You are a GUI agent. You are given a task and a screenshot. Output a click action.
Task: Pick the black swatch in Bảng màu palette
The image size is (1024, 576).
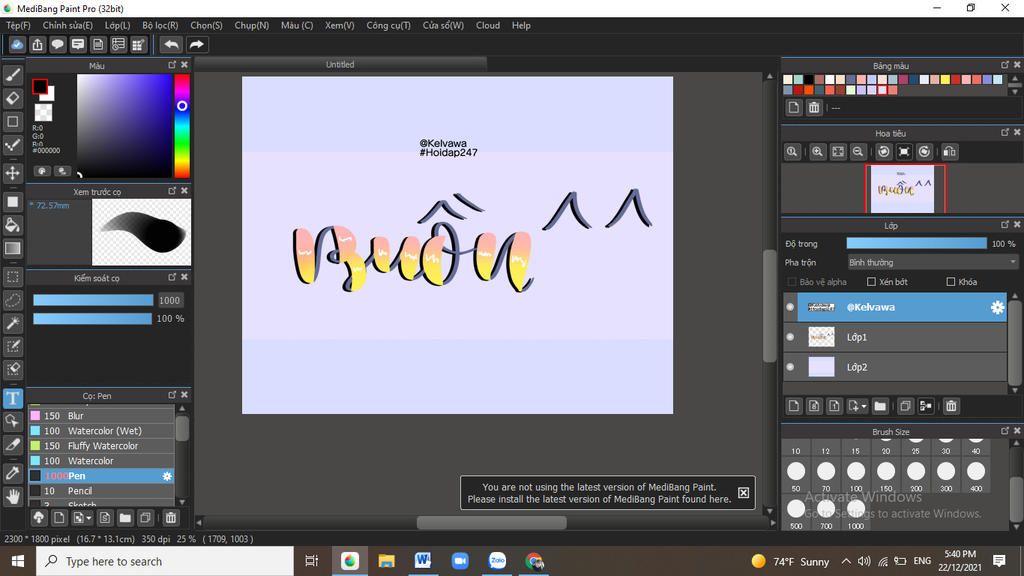click(808, 80)
